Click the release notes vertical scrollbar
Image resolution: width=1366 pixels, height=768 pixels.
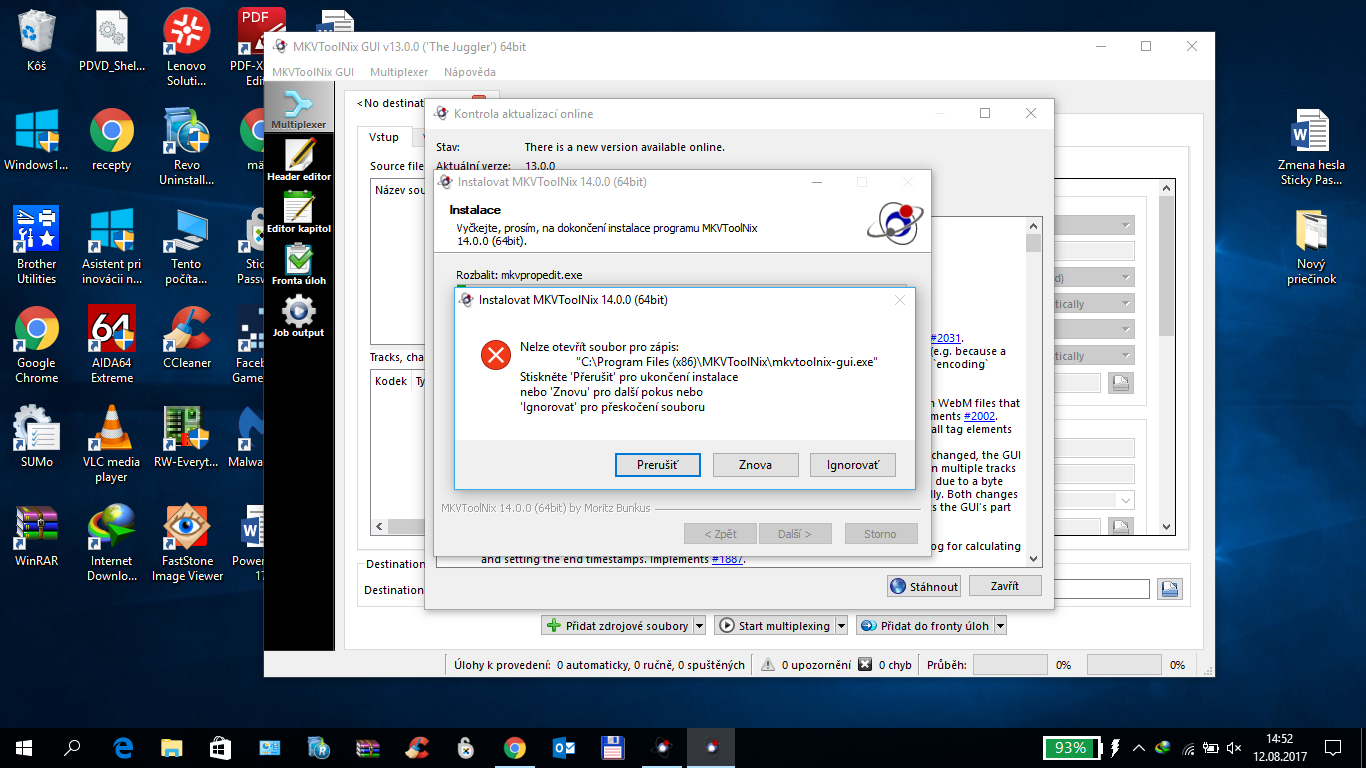click(1034, 391)
